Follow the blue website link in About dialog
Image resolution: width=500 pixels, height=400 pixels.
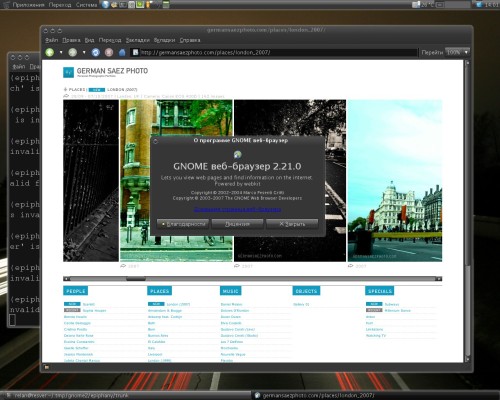point(237,209)
